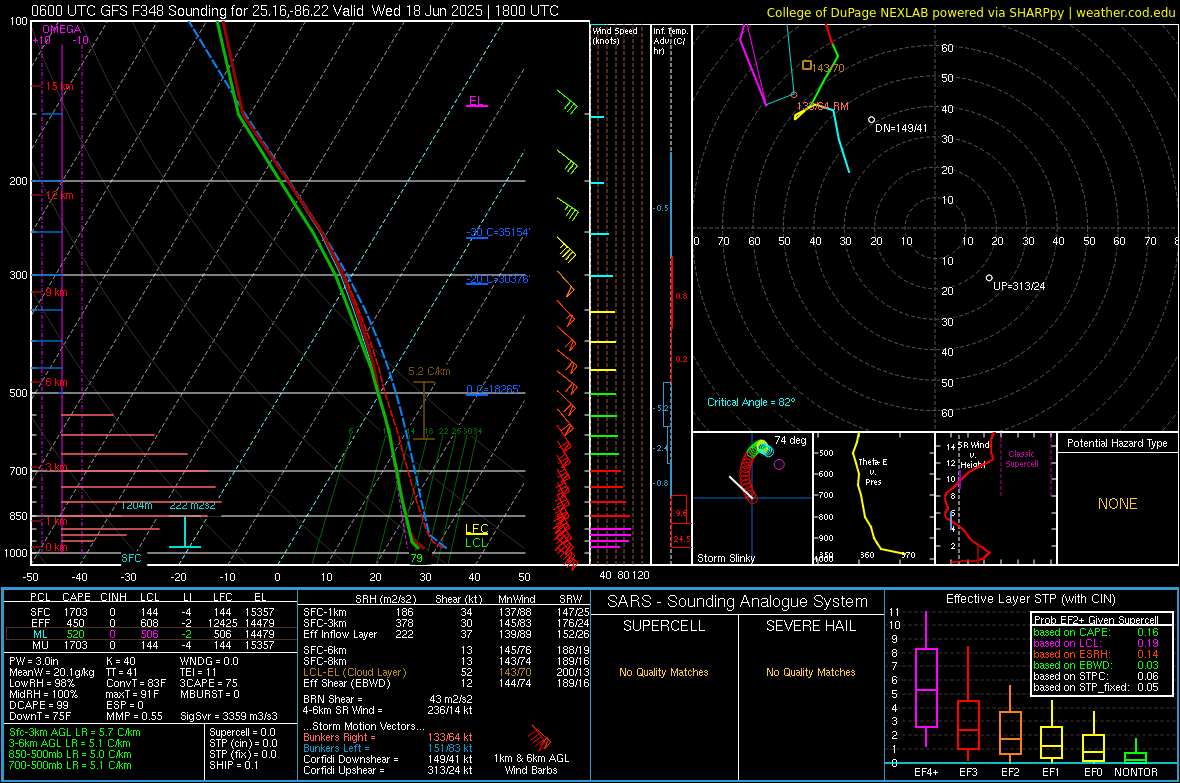
Task: Click the SUPERCELL column heading in SARS
Action: tap(664, 626)
